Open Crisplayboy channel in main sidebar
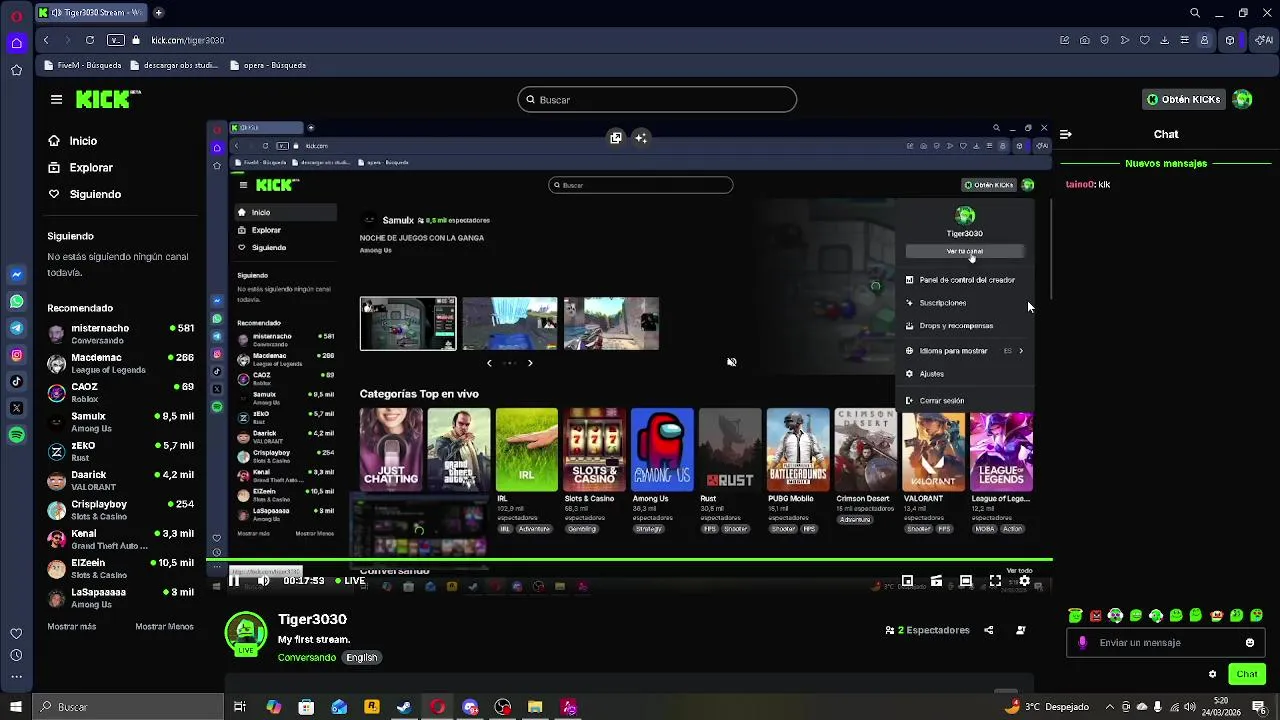 (120, 510)
